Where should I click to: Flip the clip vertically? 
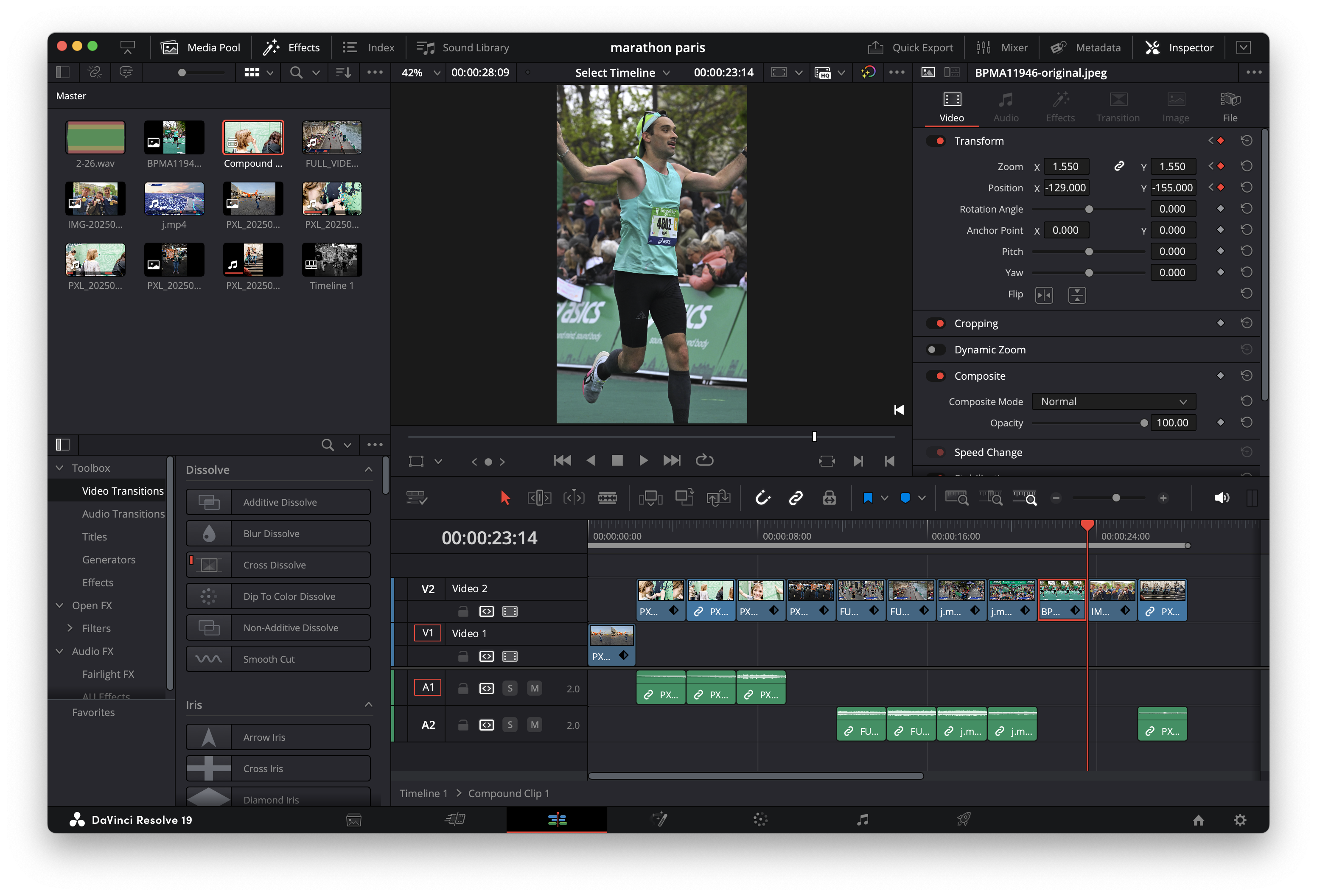coord(1077,295)
